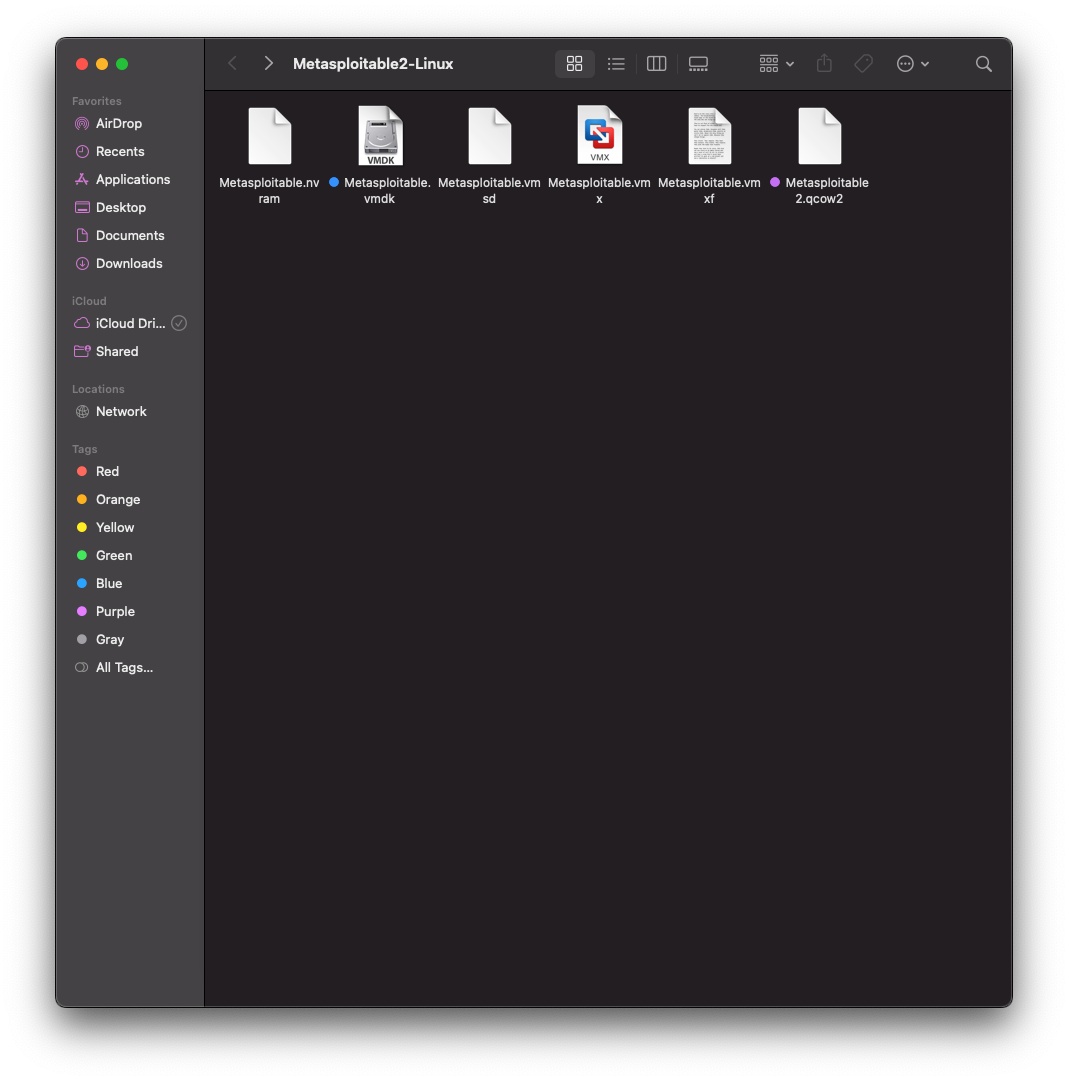
Task: Switch to list view mode
Action: click(x=616, y=64)
